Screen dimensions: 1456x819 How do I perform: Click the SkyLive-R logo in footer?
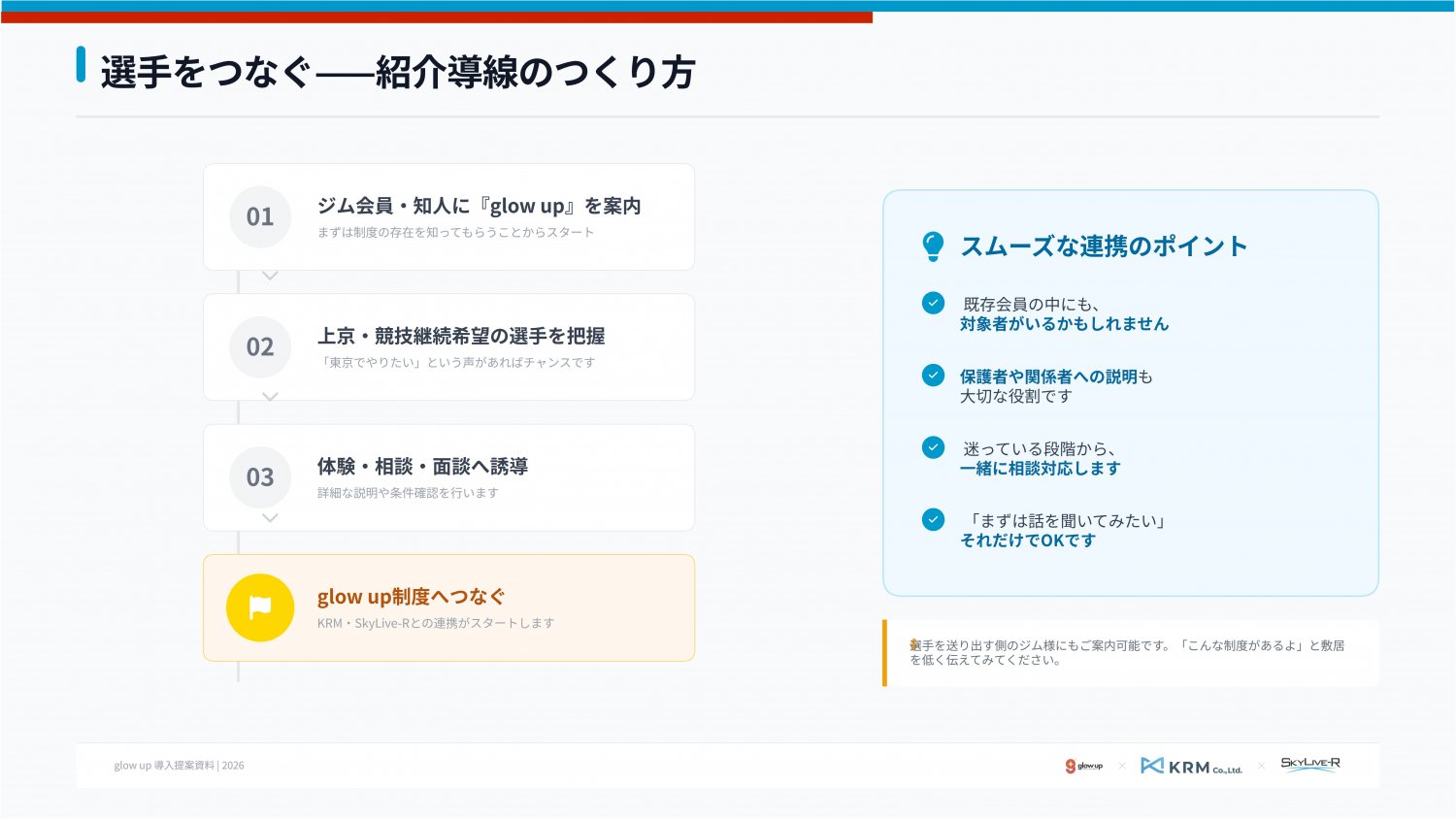(x=1309, y=764)
